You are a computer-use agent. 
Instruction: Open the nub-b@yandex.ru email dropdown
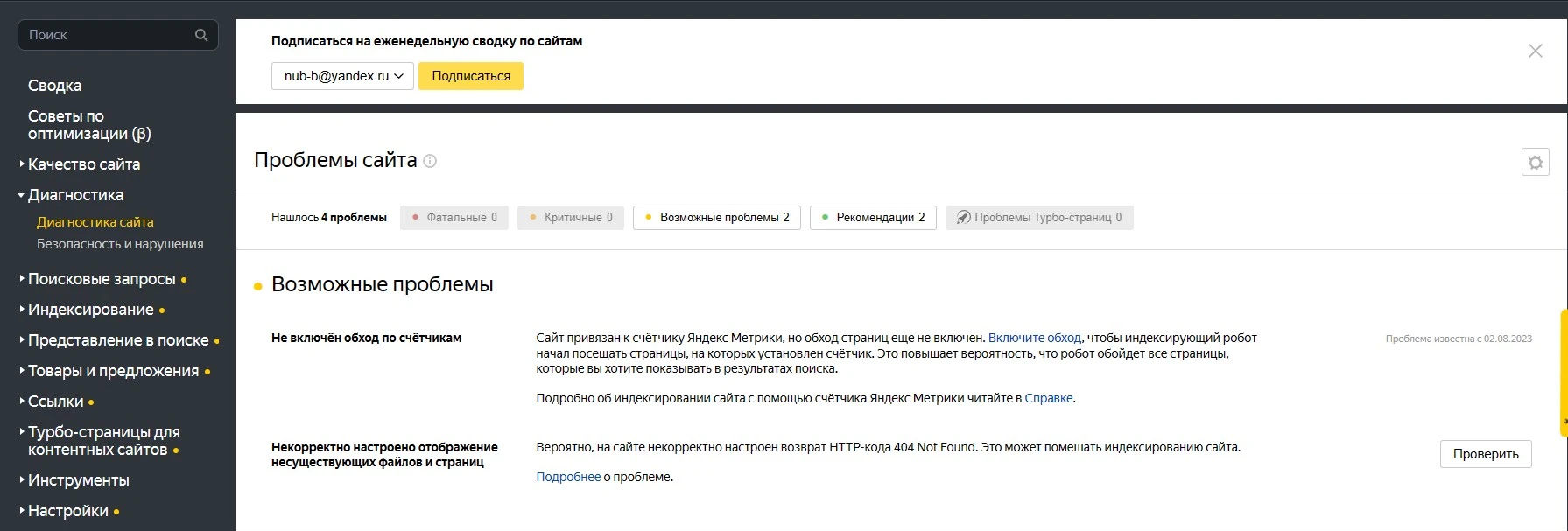[x=342, y=76]
